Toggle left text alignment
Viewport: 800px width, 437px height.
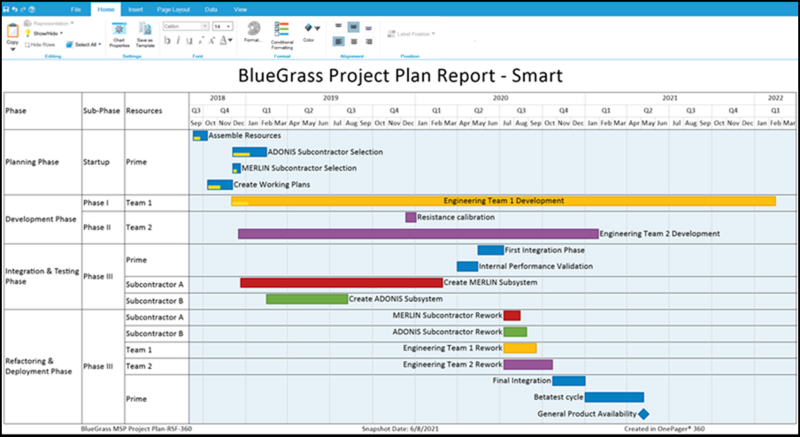pos(338,41)
